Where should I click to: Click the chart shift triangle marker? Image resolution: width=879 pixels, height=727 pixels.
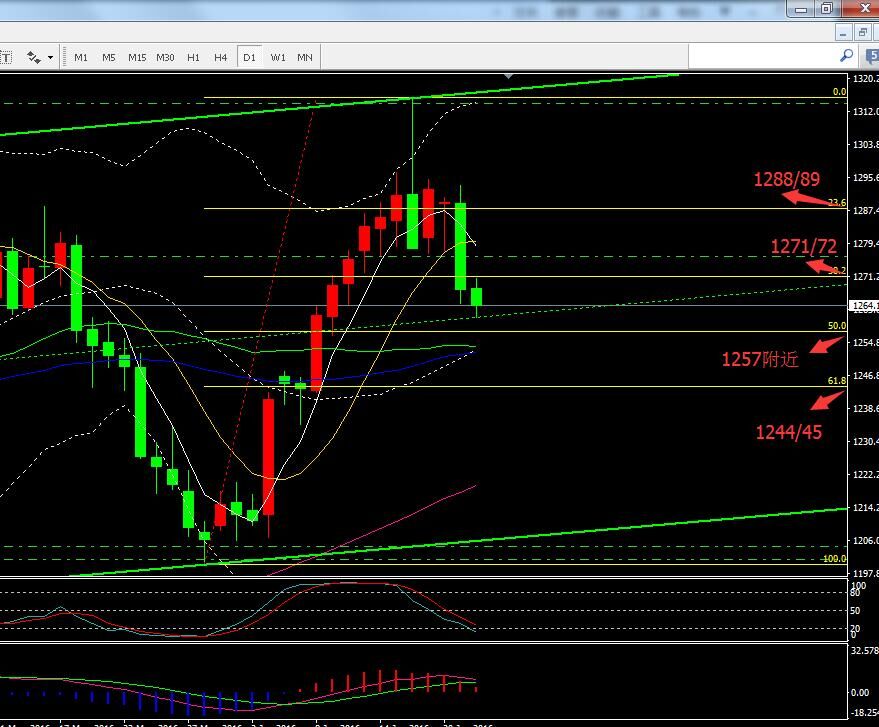pyautogui.click(x=510, y=75)
